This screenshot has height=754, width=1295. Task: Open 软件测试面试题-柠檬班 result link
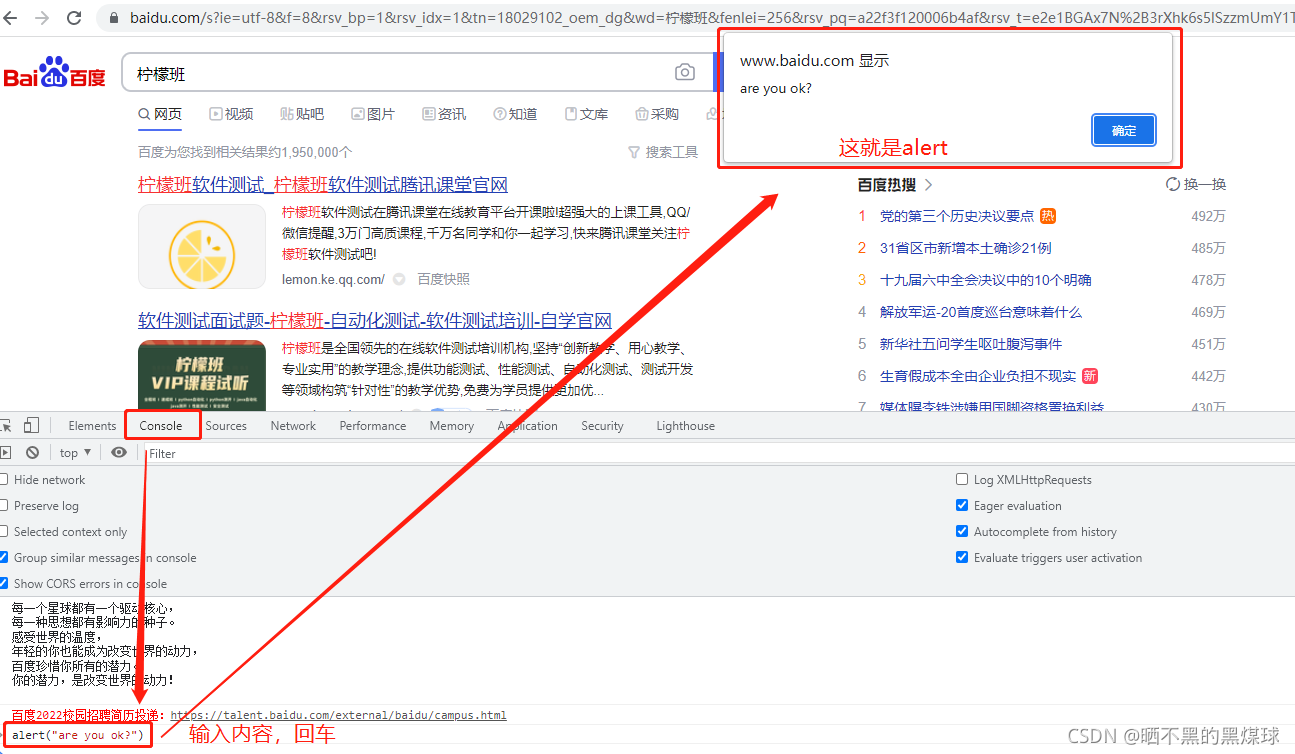pos(375,321)
